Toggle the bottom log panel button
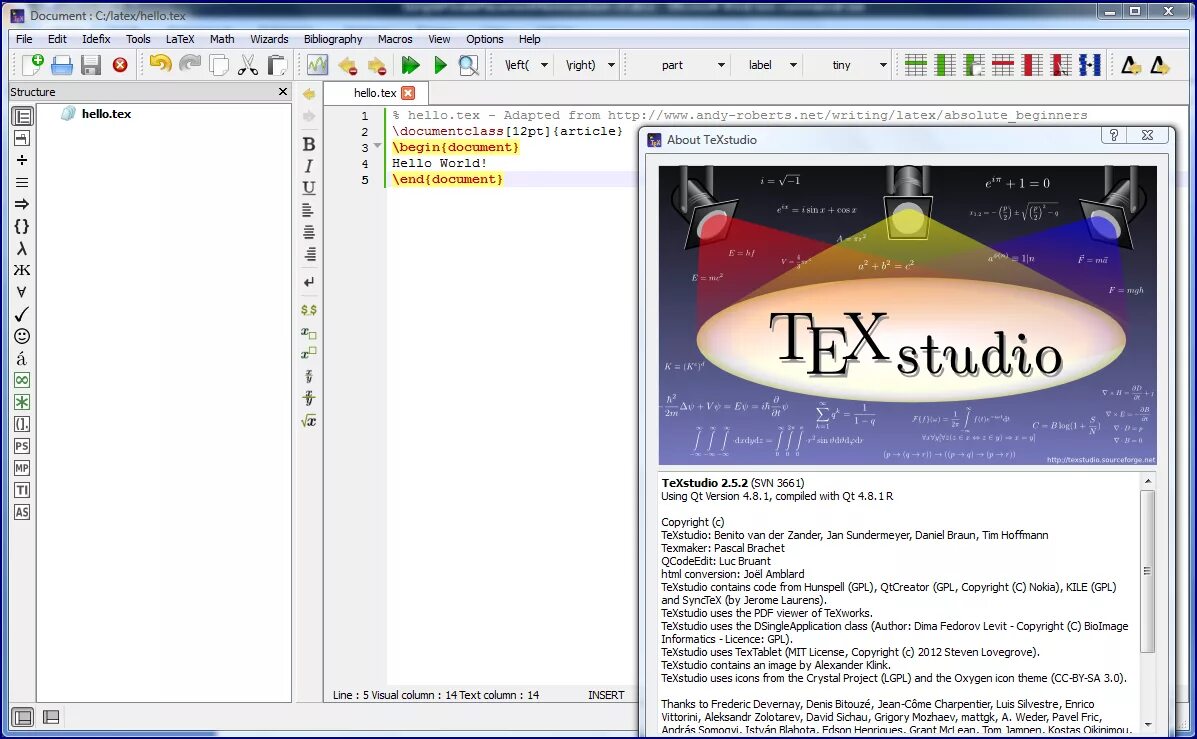The image size is (1197, 739). [x=51, y=717]
